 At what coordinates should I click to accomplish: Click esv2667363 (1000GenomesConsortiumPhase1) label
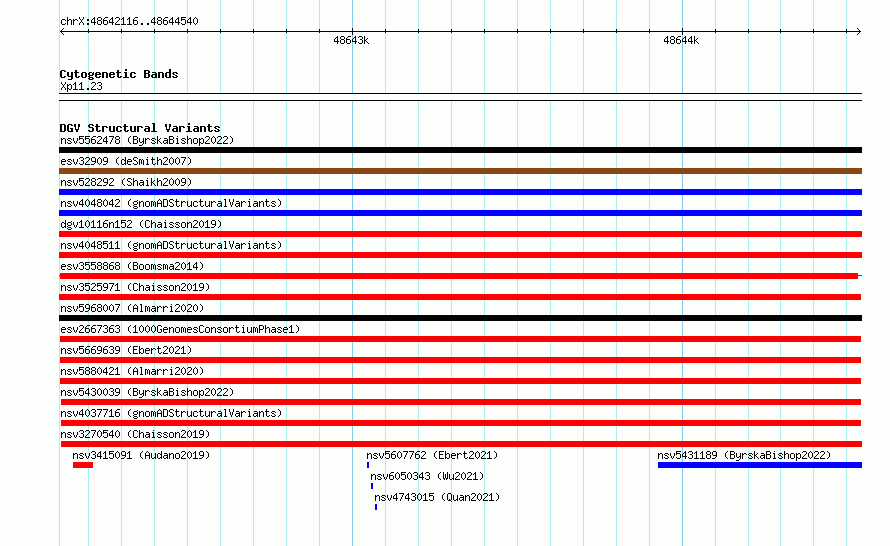click(x=180, y=329)
